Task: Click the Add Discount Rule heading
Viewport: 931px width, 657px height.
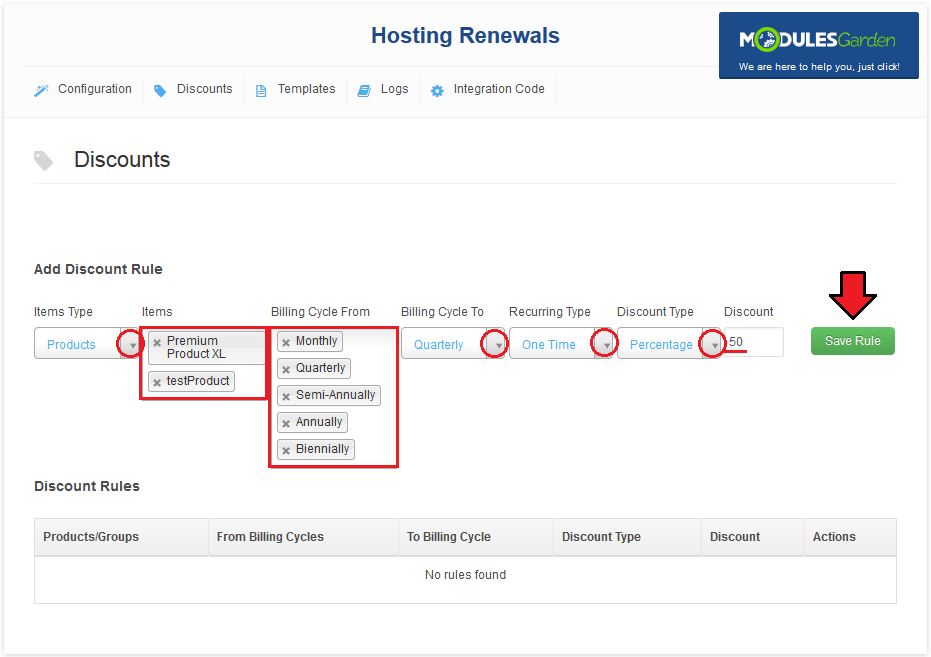Action: pos(98,269)
